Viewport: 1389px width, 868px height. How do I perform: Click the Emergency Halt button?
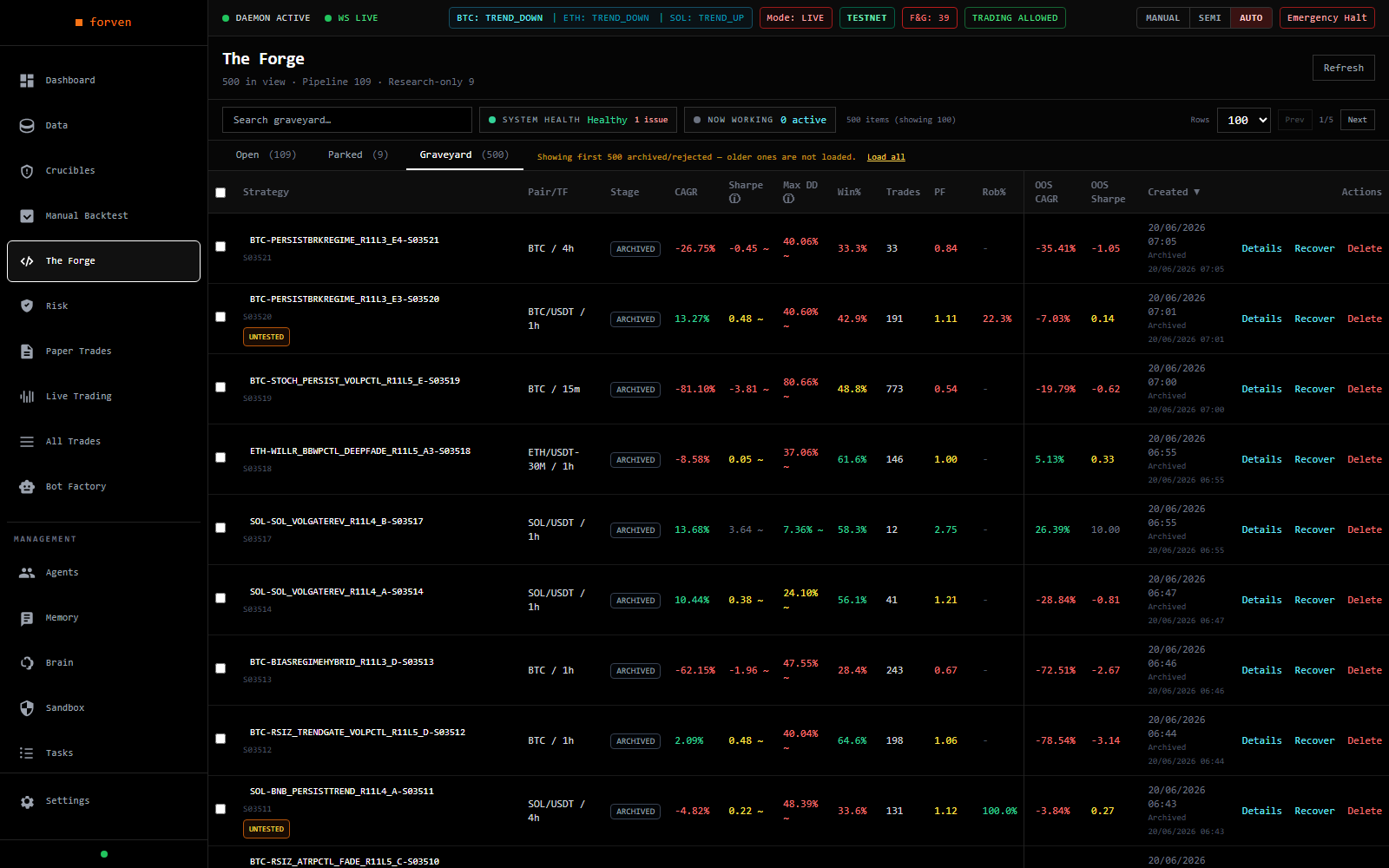tap(1326, 18)
